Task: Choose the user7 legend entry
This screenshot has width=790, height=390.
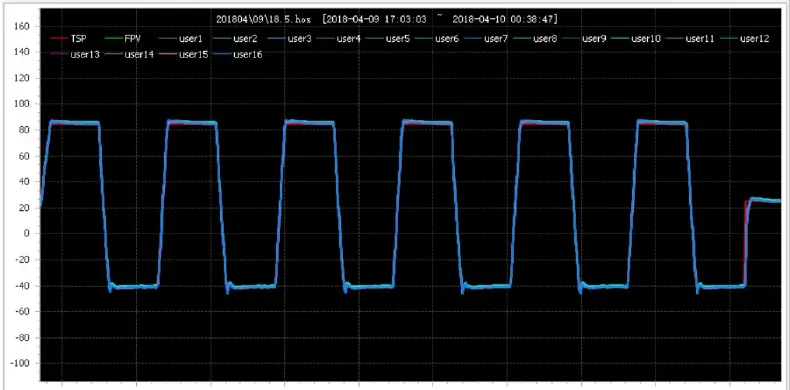Action: [486, 39]
